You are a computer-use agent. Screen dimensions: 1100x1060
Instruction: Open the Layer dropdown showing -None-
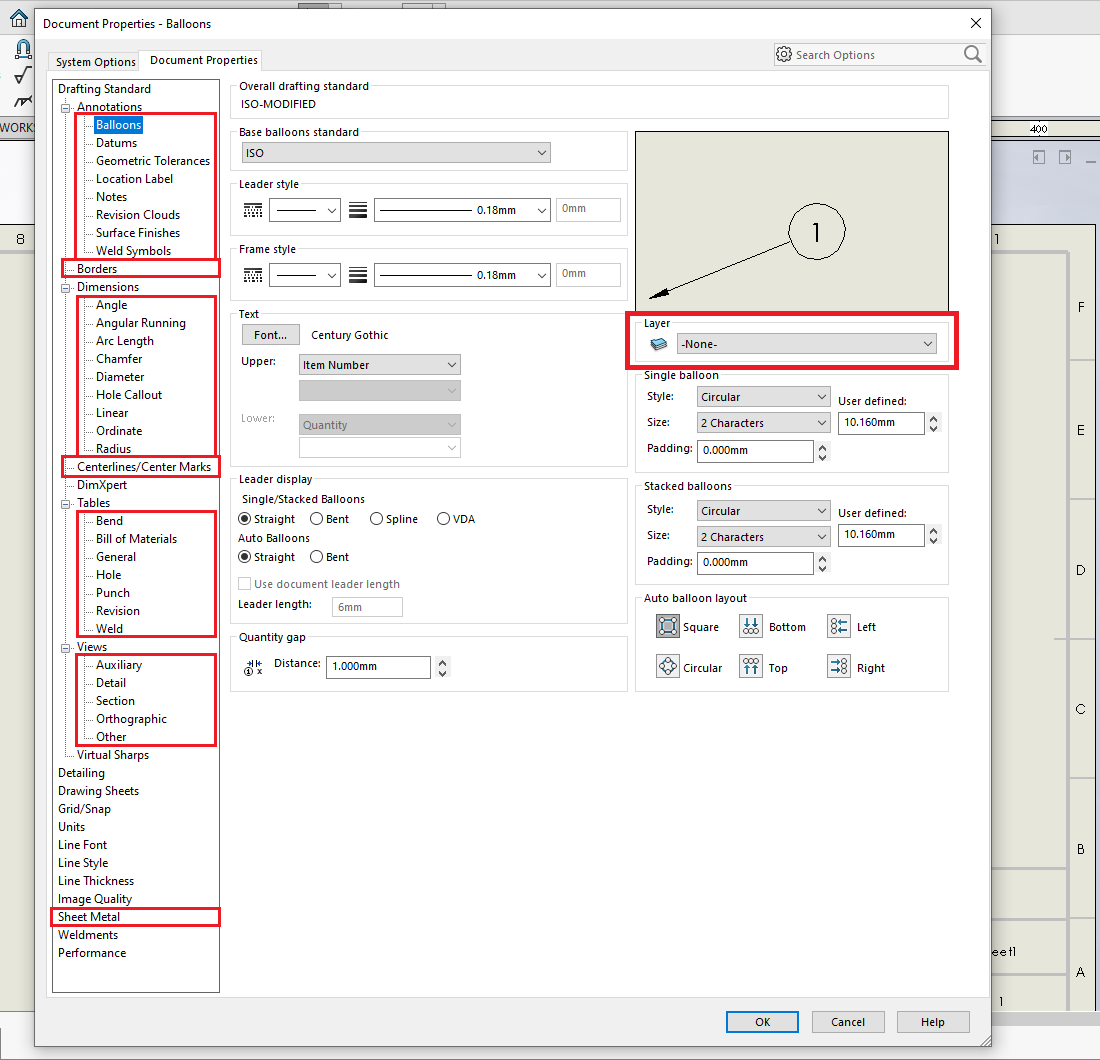806,344
